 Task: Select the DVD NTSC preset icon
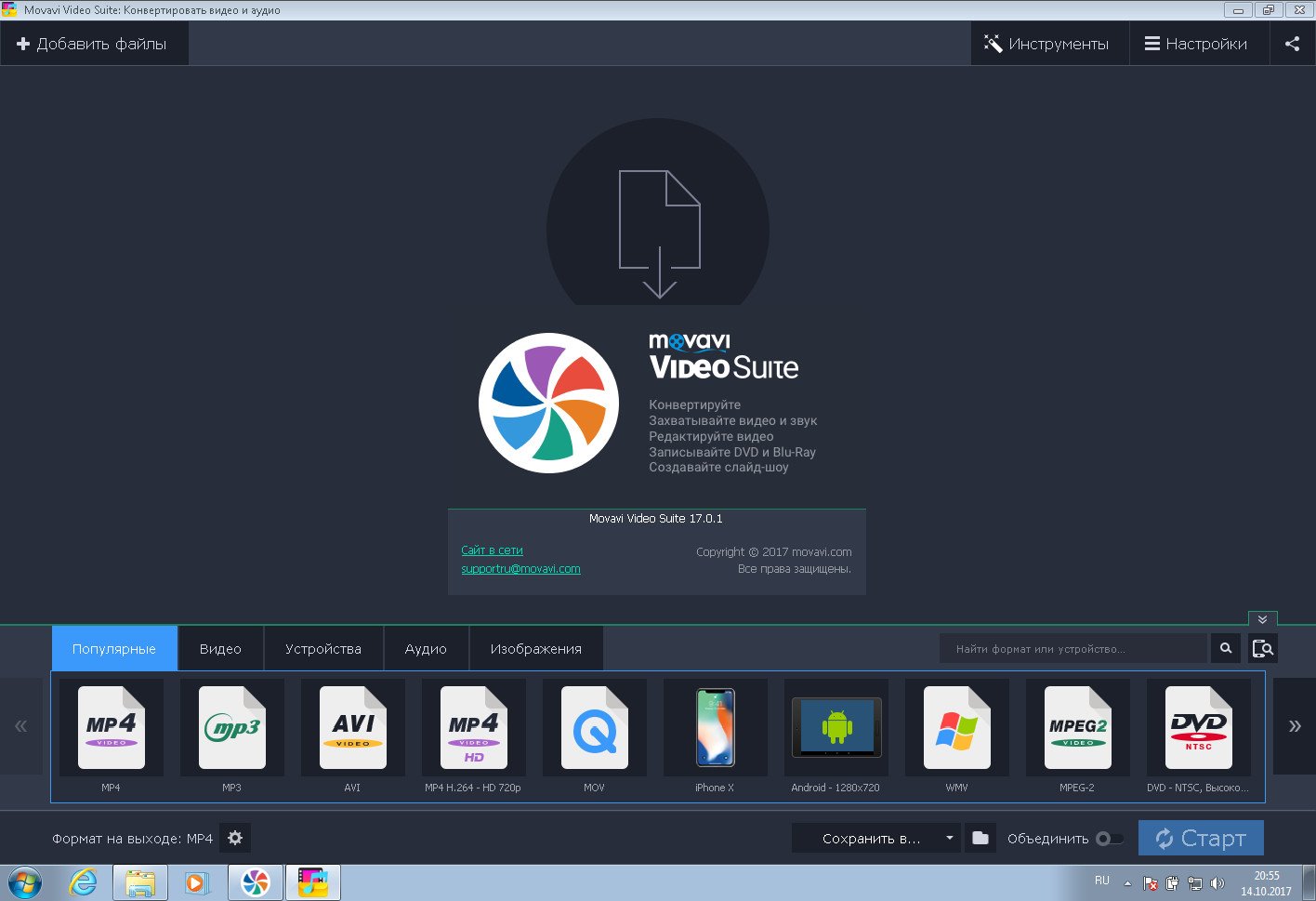(1198, 728)
